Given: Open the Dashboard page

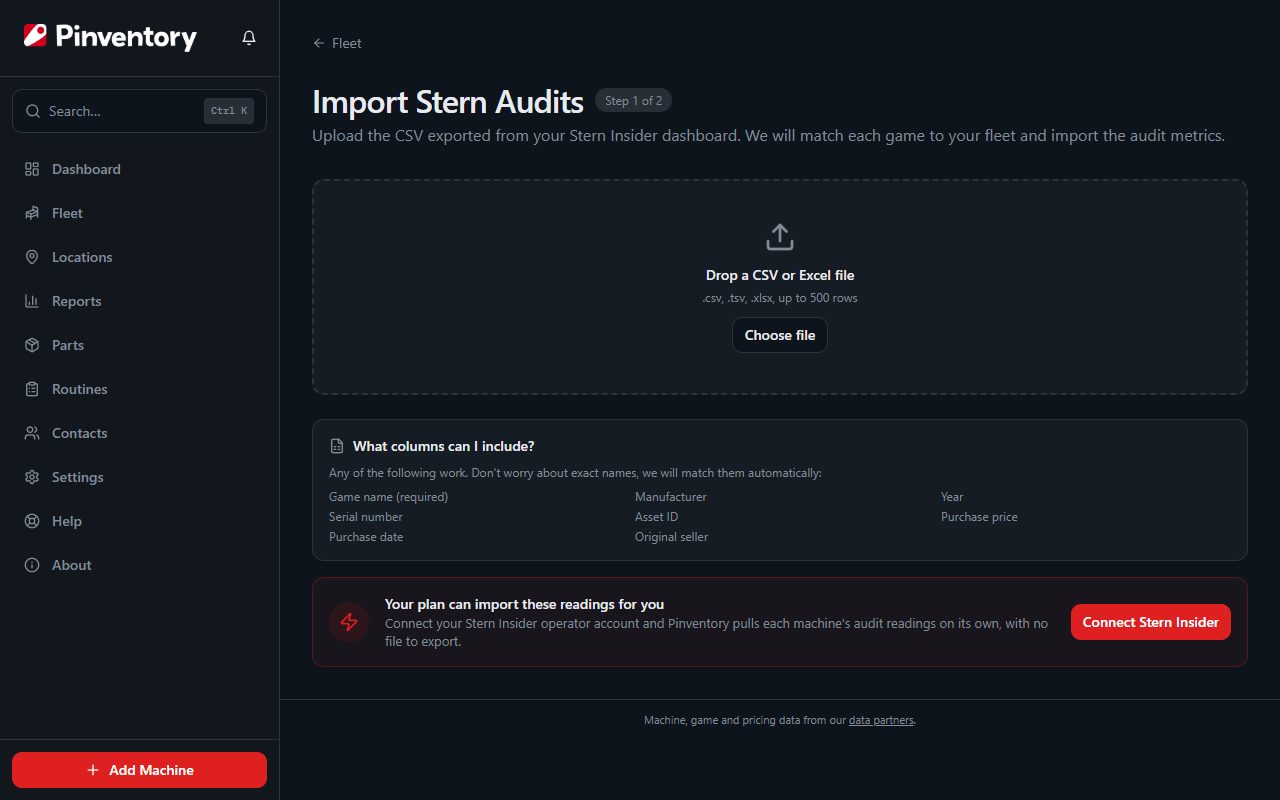Looking at the screenshot, I should (x=140, y=169).
